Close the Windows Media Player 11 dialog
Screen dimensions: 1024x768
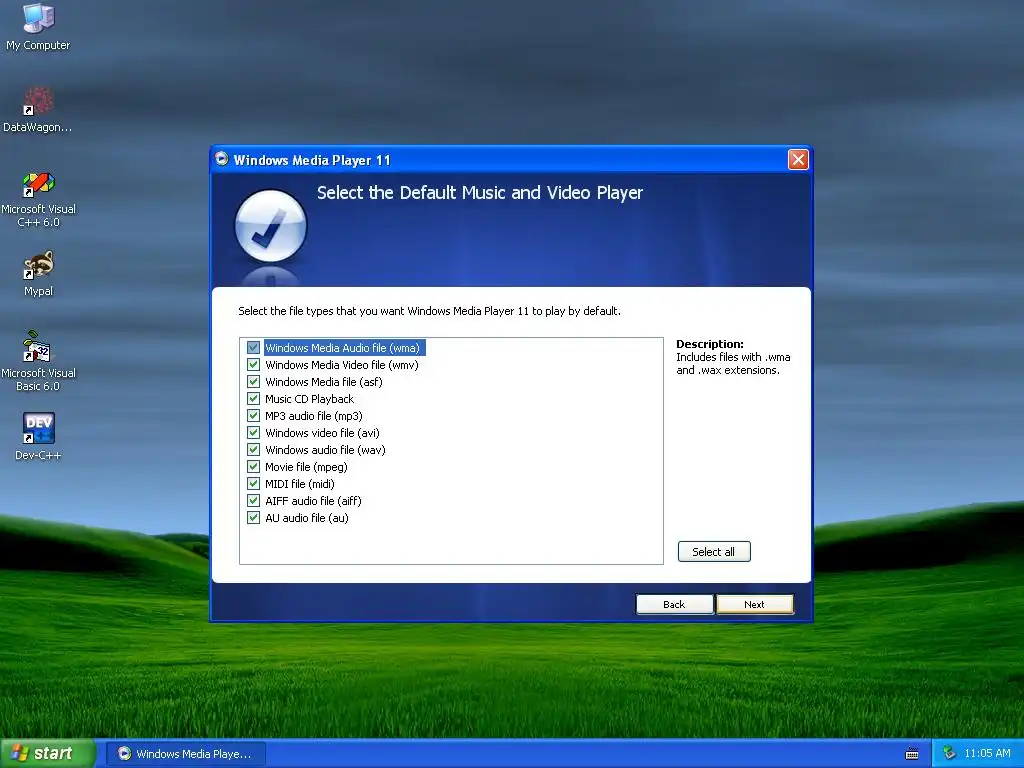pyautogui.click(x=798, y=159)
